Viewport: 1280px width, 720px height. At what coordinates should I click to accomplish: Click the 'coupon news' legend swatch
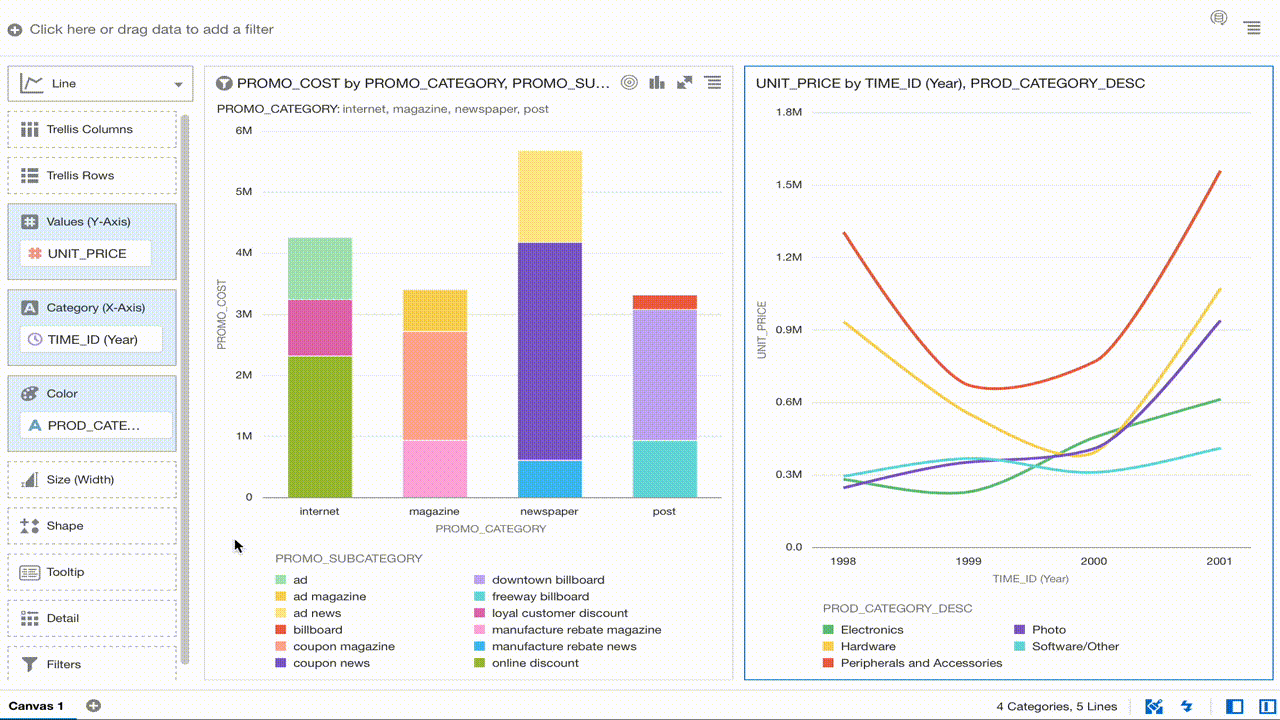pyautogui.click(x=281, y=663)
